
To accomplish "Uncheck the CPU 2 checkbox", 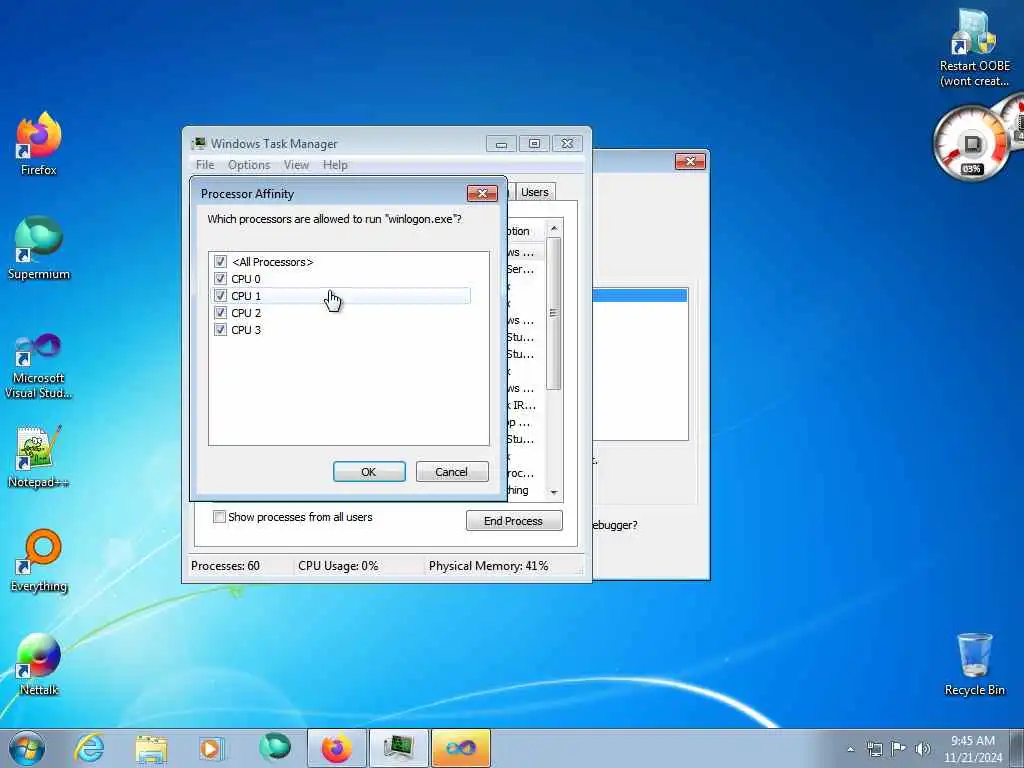I will coord(220,312).
